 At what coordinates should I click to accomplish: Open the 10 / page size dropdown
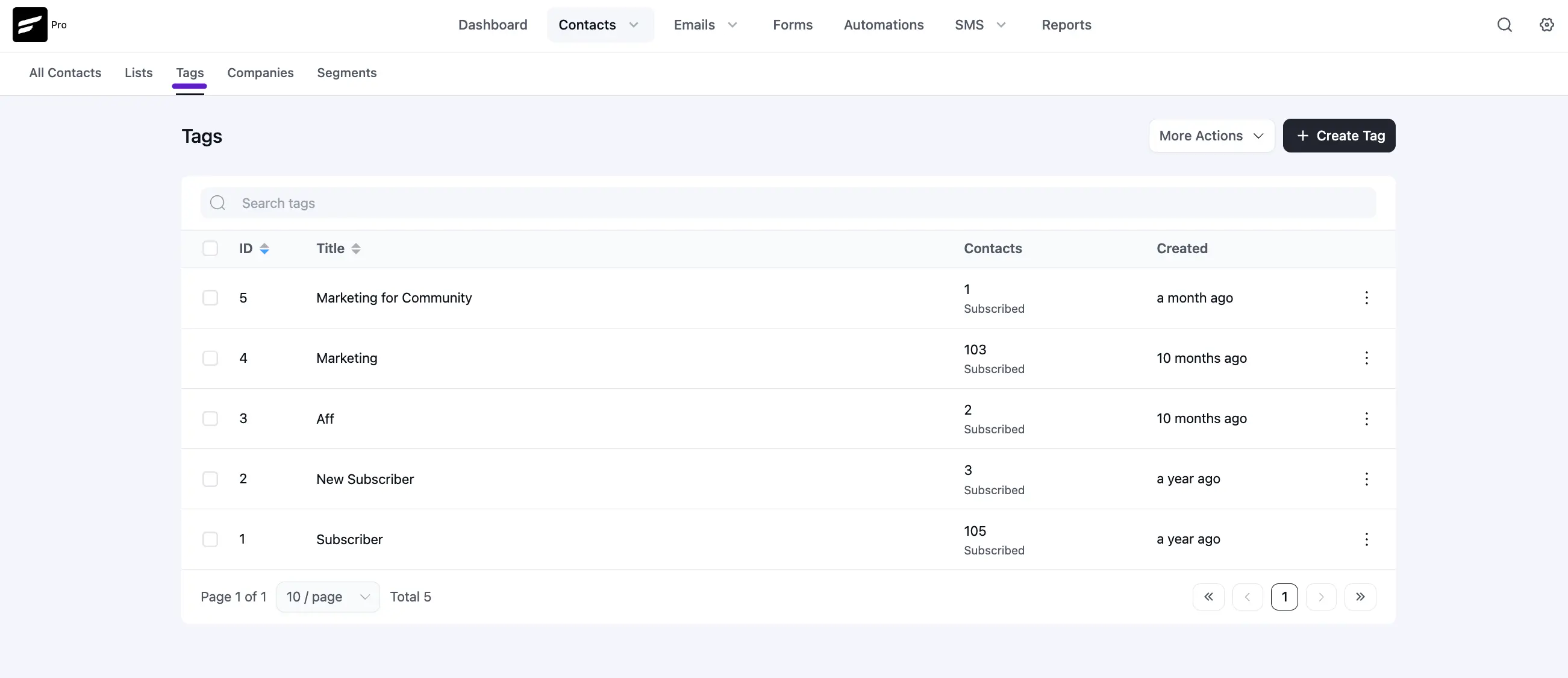click(x=328, y=597)
